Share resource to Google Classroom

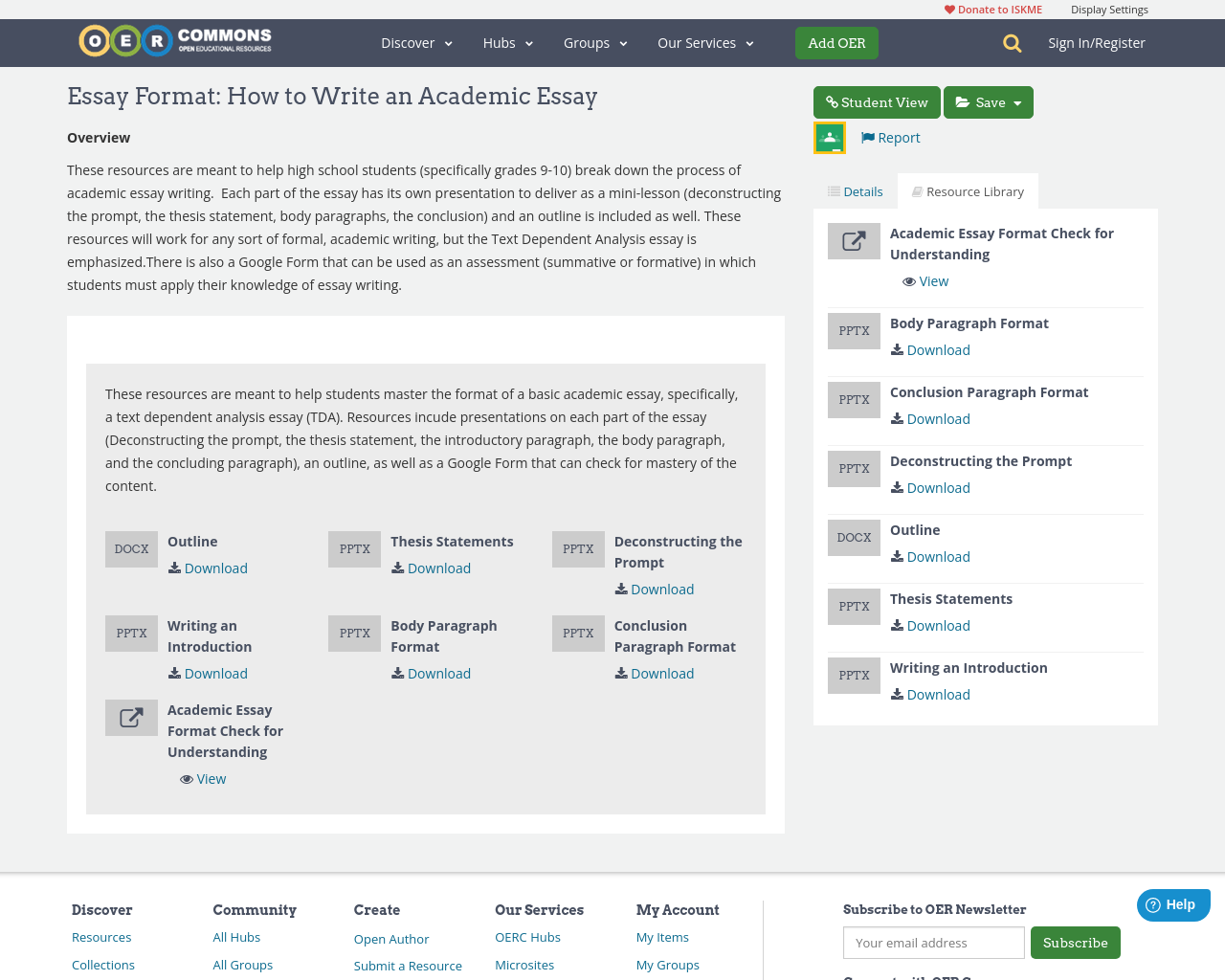829,136
